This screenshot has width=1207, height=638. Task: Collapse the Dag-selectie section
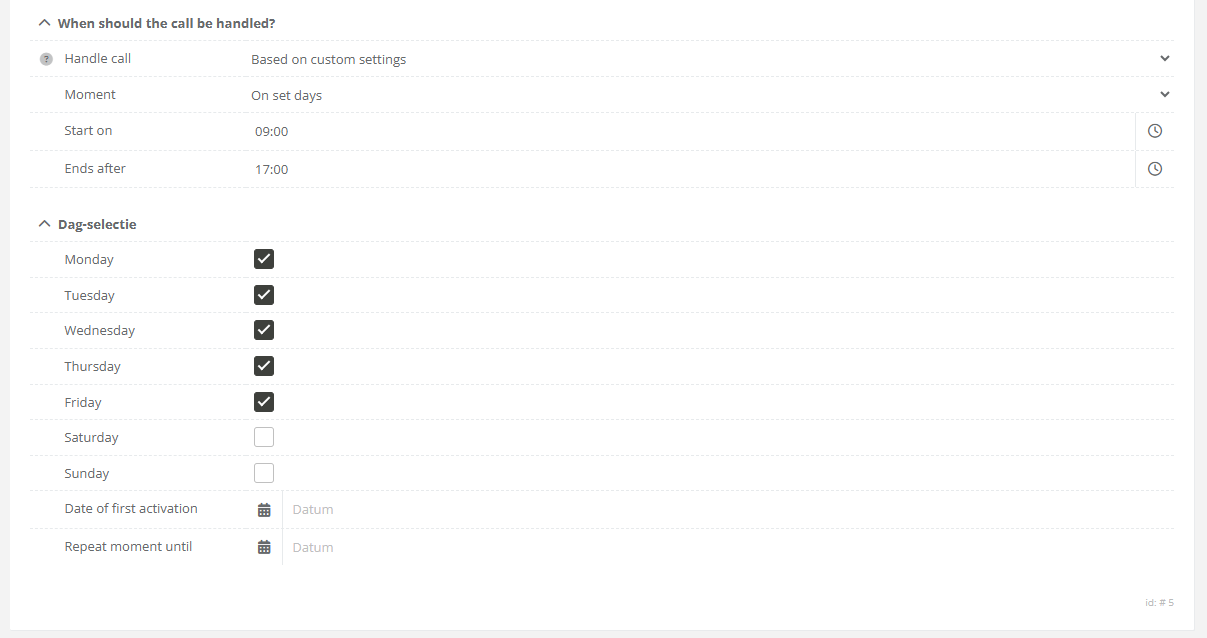44,224
